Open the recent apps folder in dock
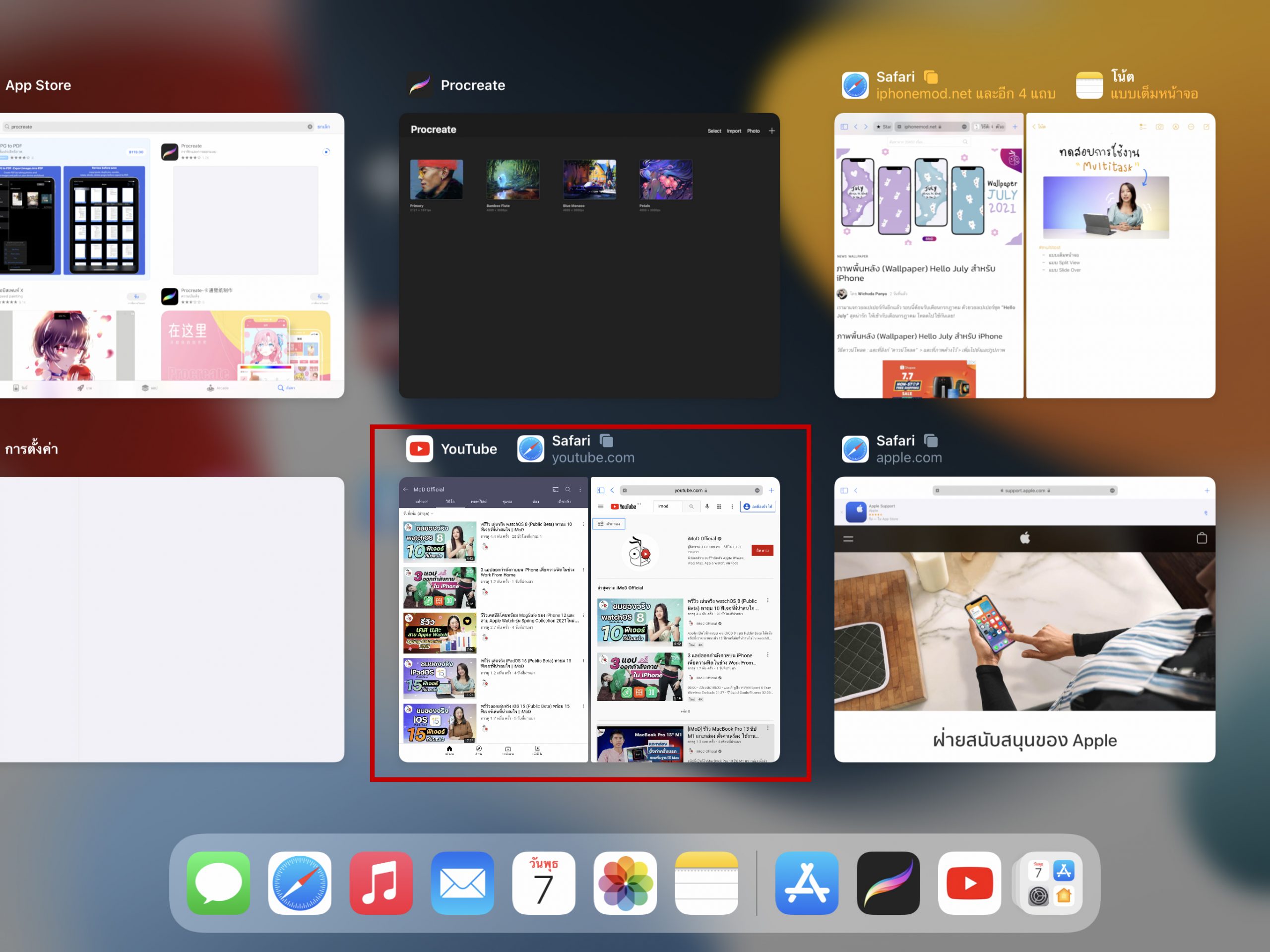The image size is (1270, 952). pos(1050,883)
